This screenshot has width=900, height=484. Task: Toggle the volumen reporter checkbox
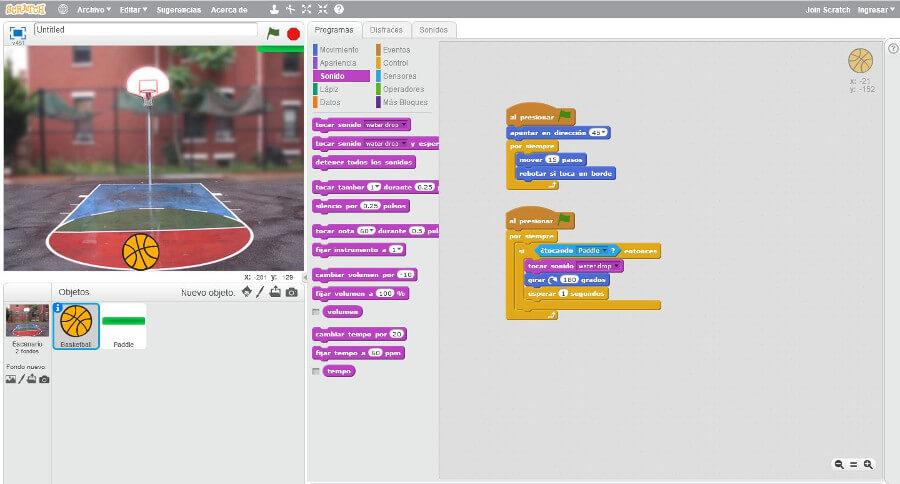click(x=316, y=312)
